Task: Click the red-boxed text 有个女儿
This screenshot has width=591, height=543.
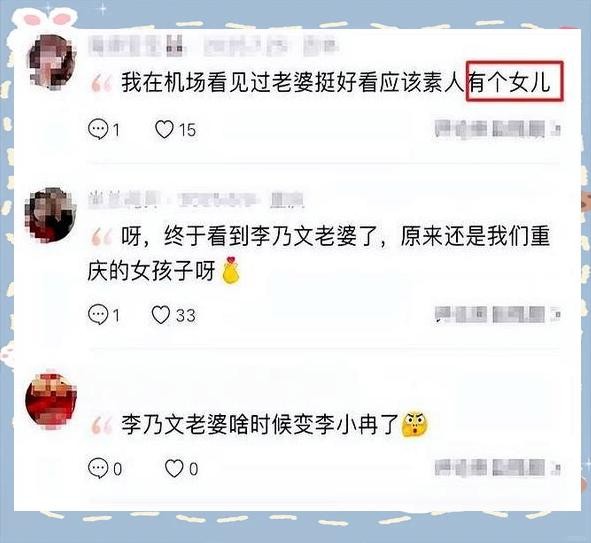Action: [515, 82]
